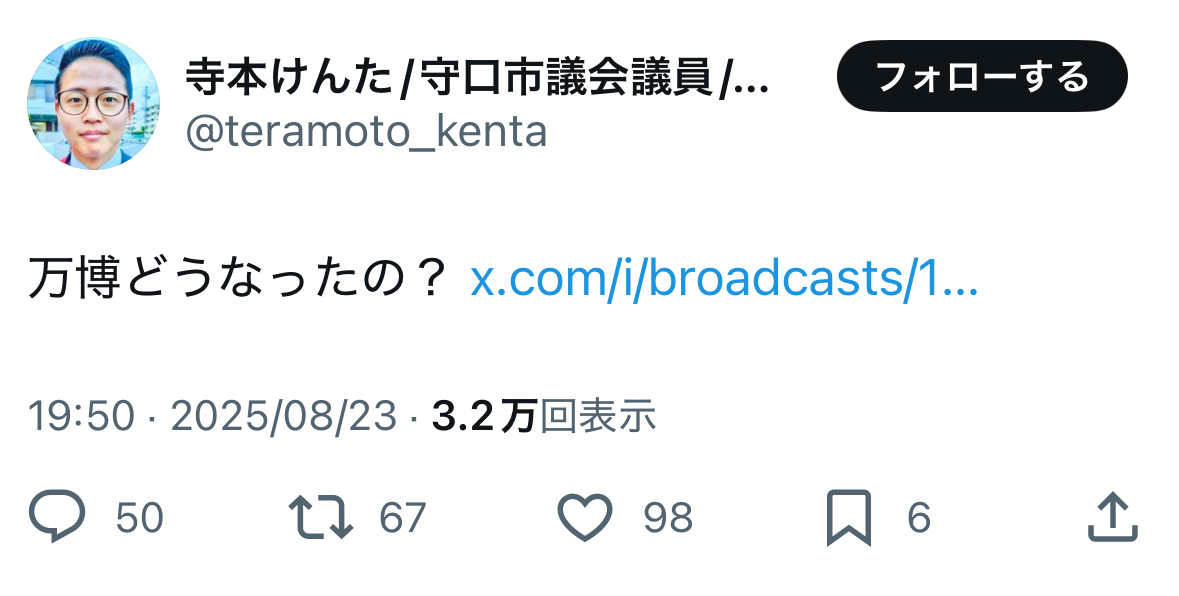Open the x.com/i/broadcasts link
Image resolution: width=1179 pixels, height=596 pixels.
pos(724,278)
